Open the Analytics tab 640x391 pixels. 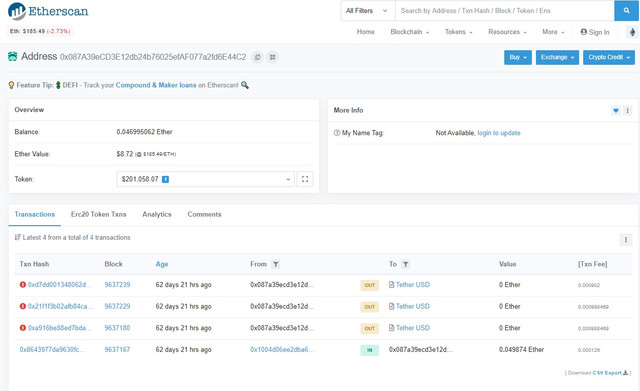(x=157, y=214)
